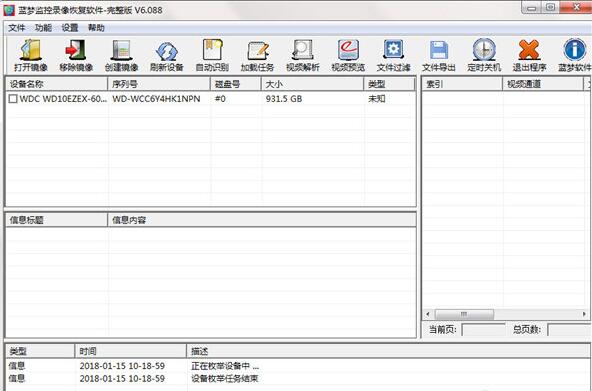Click the 视频预览 (video preview) icon

point(348,50)
